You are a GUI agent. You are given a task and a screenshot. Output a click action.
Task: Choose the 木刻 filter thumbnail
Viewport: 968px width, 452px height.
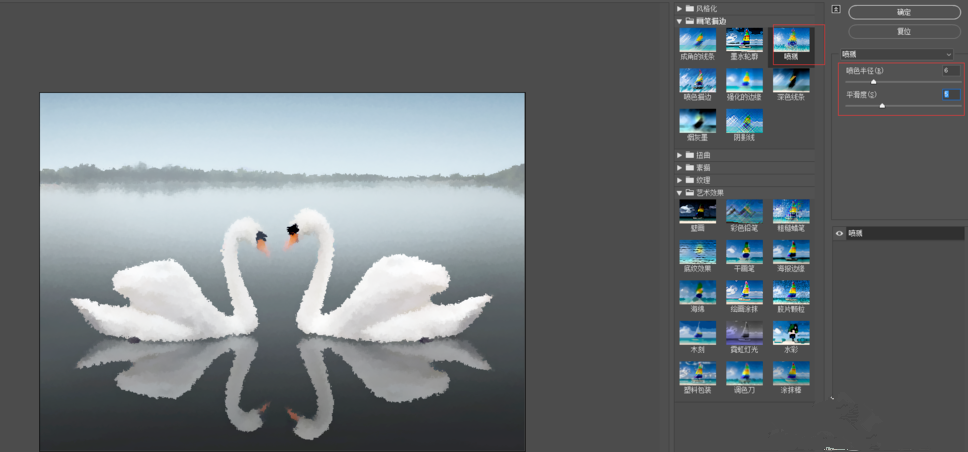(698, 333)
